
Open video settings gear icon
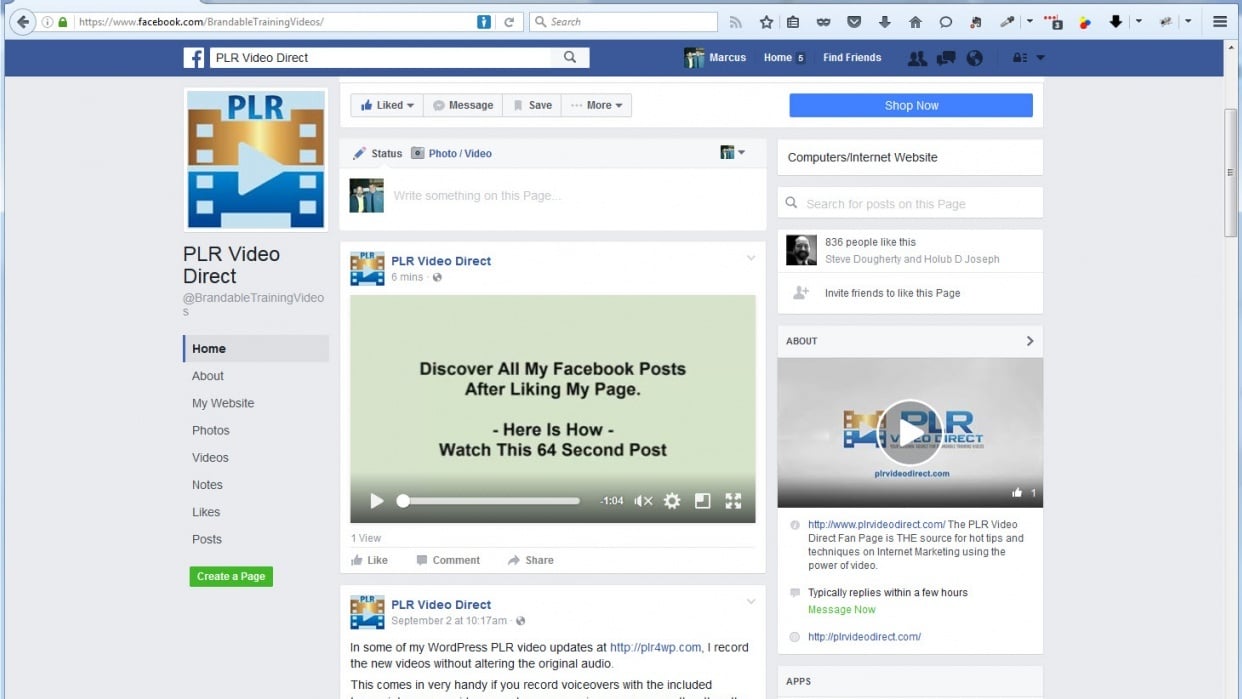[672, 501]
